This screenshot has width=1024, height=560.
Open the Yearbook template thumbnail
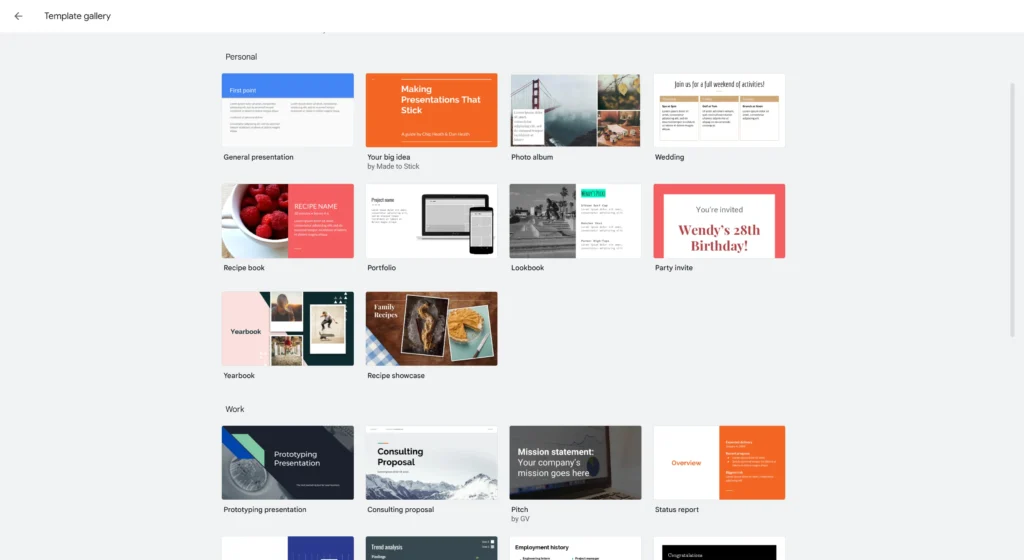[x=287, y=328]
